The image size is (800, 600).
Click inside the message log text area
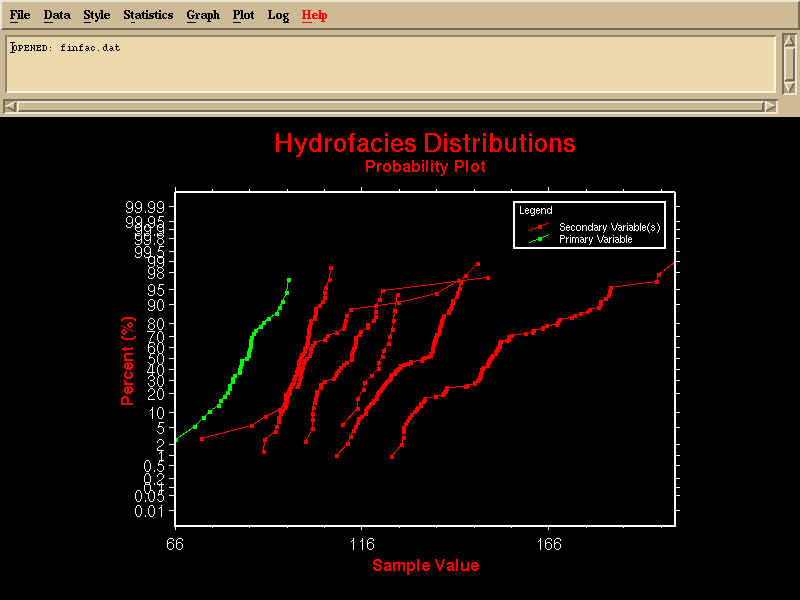(x=391, y=63)
